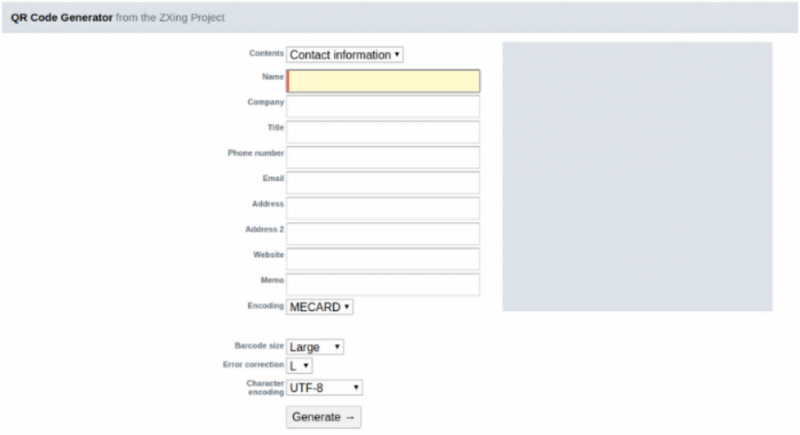The width and height of the screenshot is (800, 435).
Task: Open the Barcode size dropdown
Action: (x=315, y=347)
